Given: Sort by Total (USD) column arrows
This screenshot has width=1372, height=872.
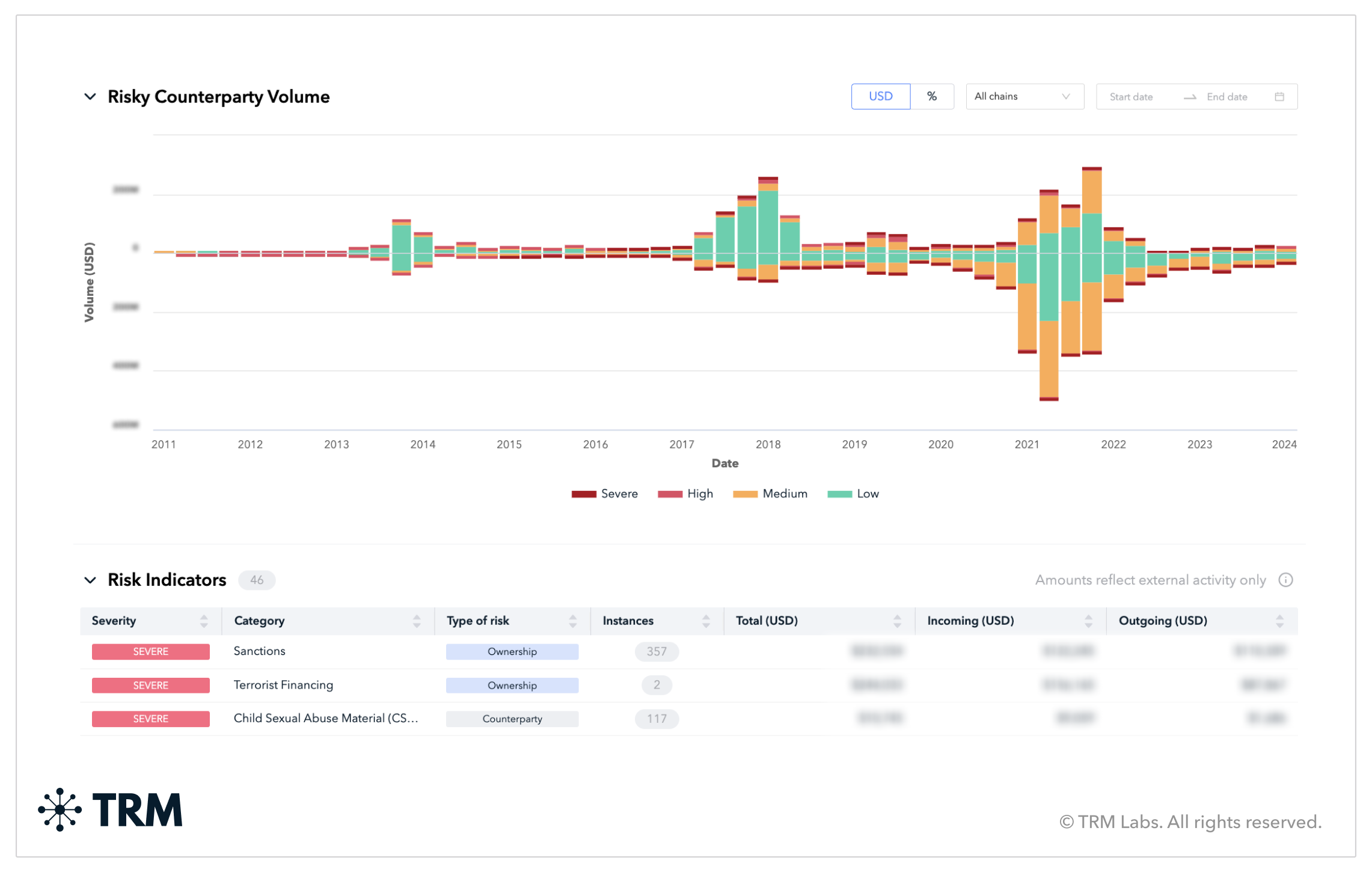Looking at the screenshot, I should 897,621.
